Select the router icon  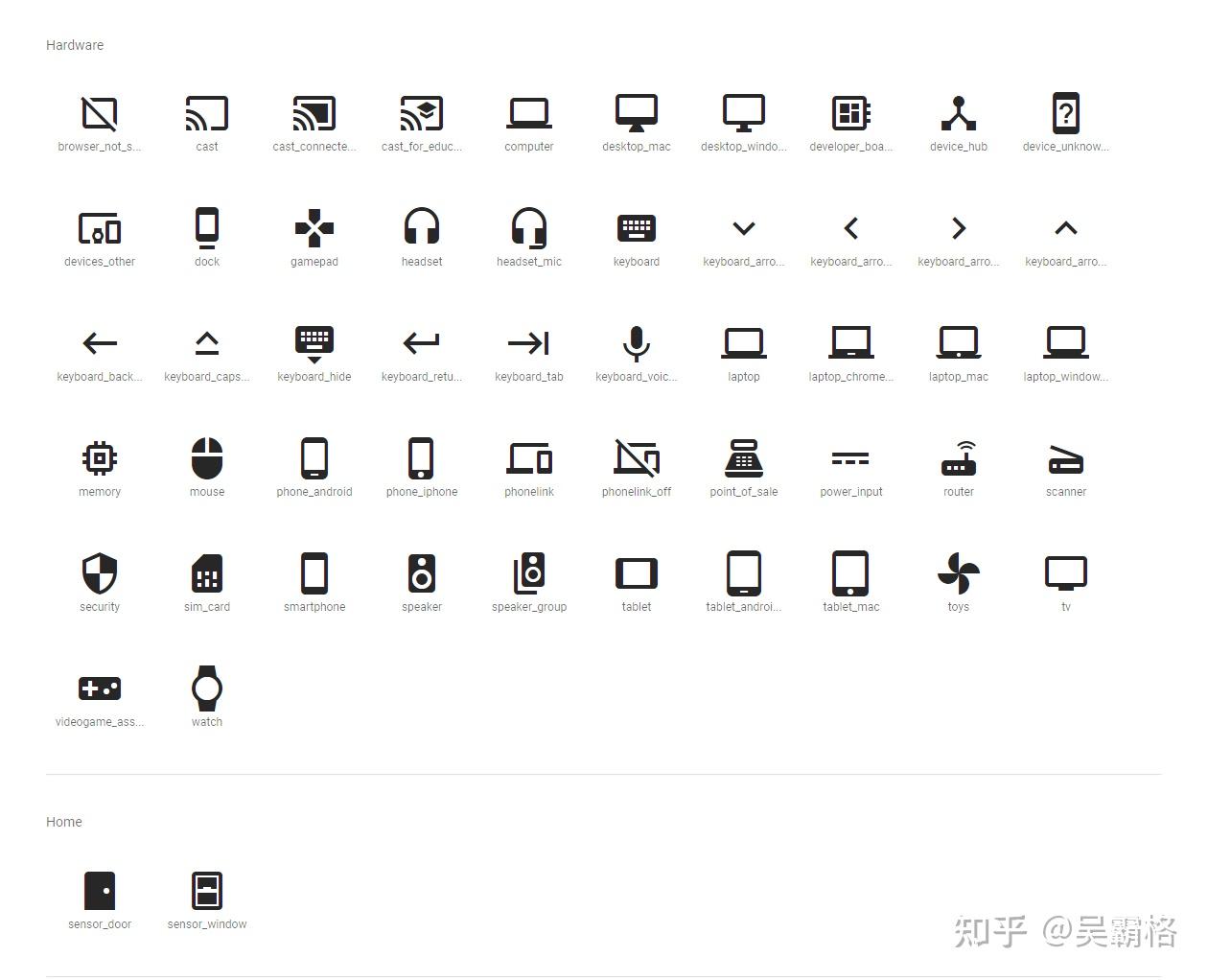tap(958, 458)
